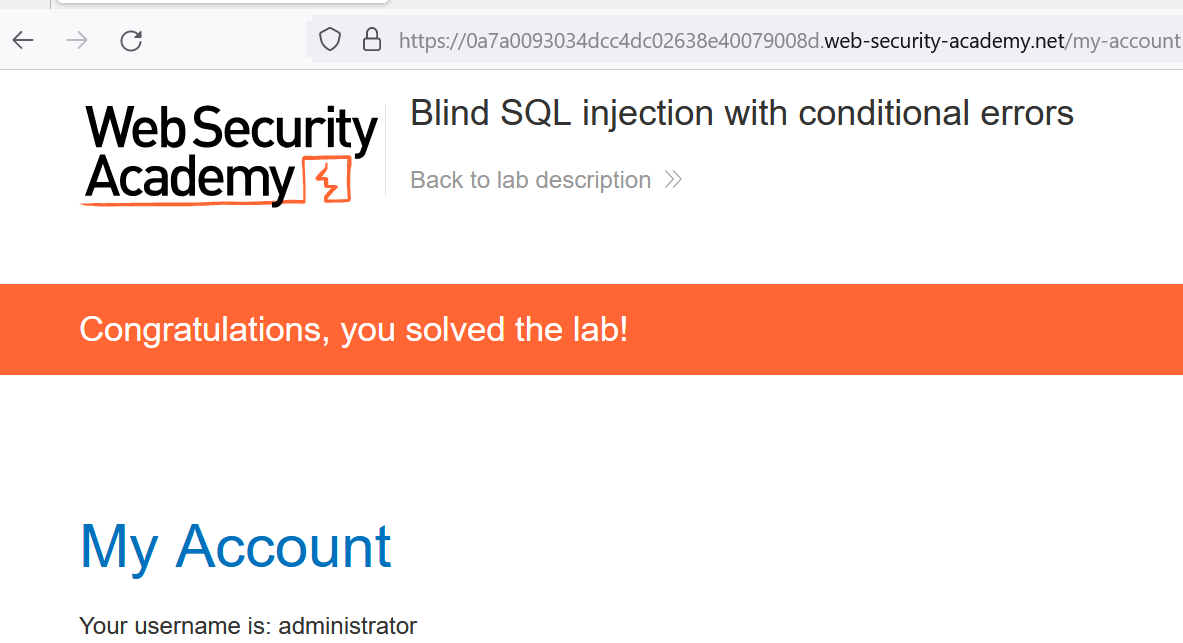Image resolution: width=1183 pixels, height=643 pixels.
Task: Click the 'Web Security' text in the logo
Action: pyautogui.click(x=230, y=128)
